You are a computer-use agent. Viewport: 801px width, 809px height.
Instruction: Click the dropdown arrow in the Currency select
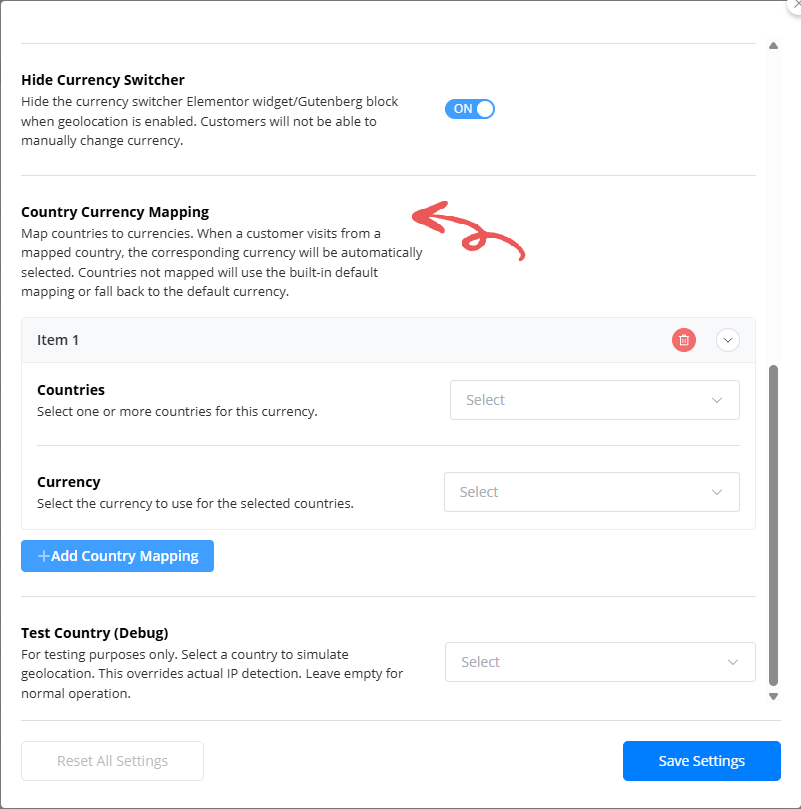tap(716, 492)
